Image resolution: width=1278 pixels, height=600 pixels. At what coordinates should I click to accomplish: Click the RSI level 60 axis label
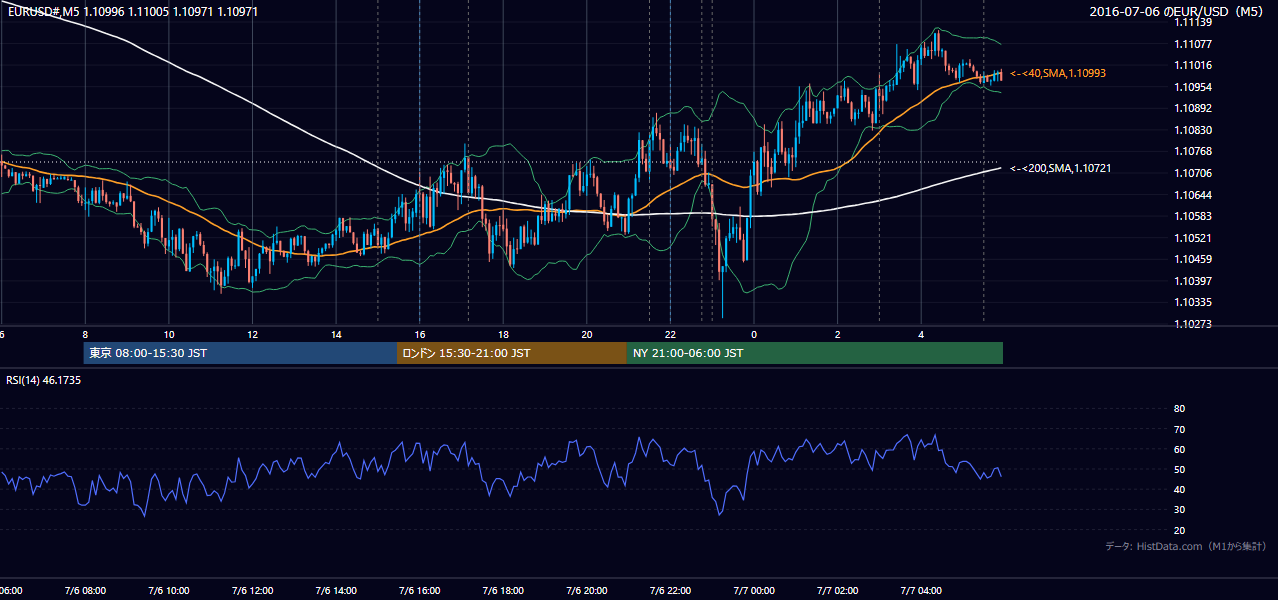[1179, 449]
